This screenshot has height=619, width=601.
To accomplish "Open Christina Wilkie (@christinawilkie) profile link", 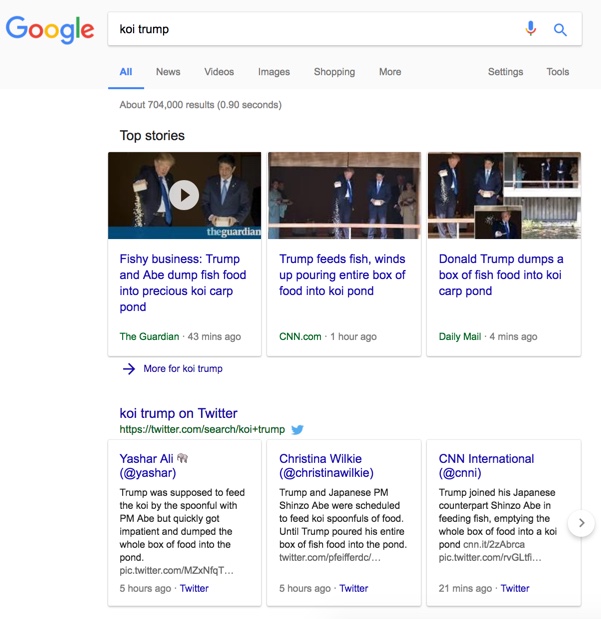I will pyautogui.click(x=326, y=465).
